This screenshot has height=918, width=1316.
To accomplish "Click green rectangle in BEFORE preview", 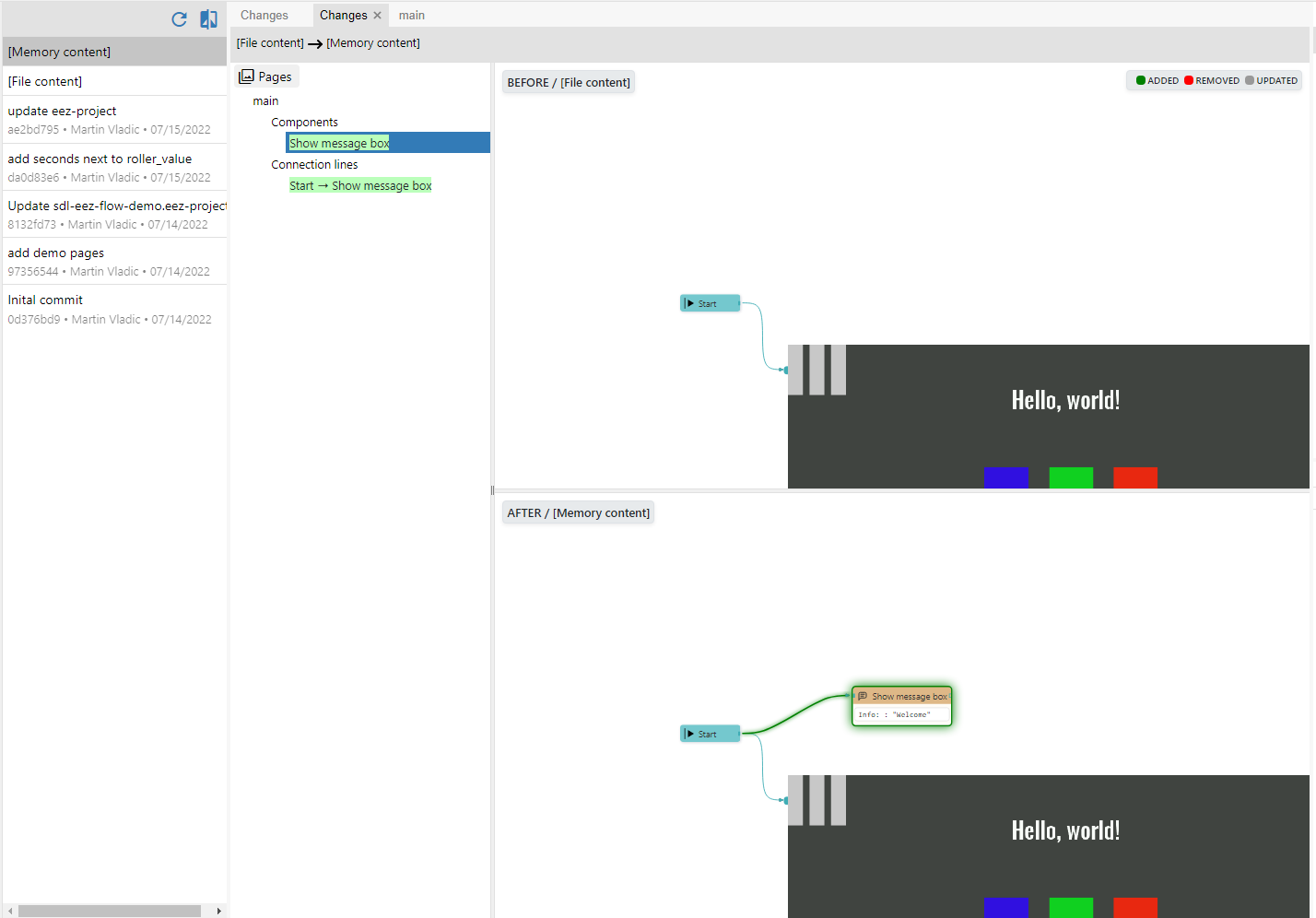I will [x=1071, y=477].
